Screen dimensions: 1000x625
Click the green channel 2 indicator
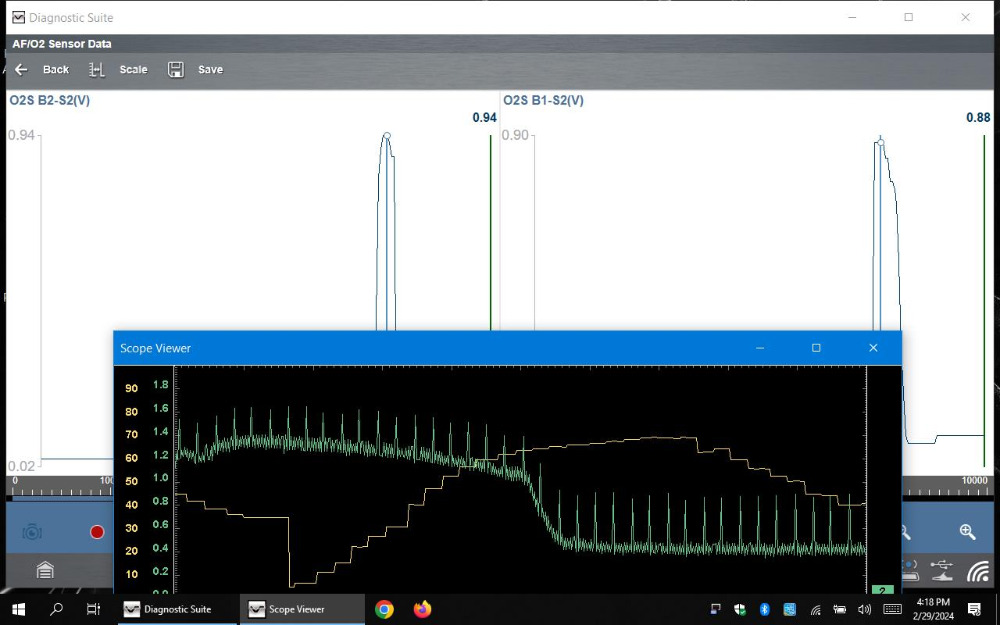tap(882, 590)
